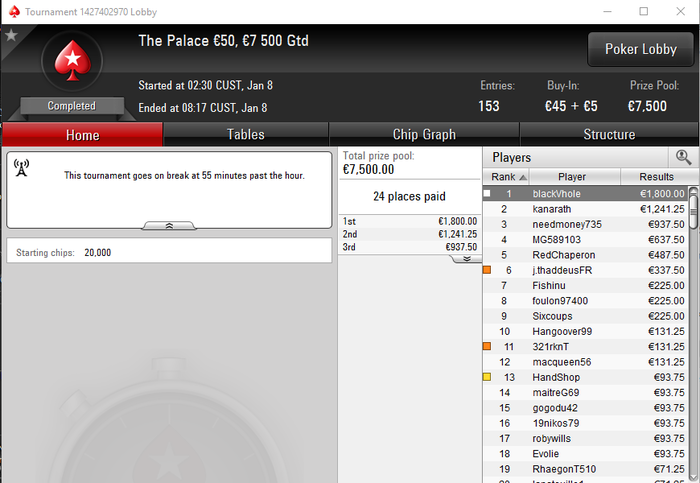
Task: Click orange color tag beside j.thaddeusFR
Action: 487,270
